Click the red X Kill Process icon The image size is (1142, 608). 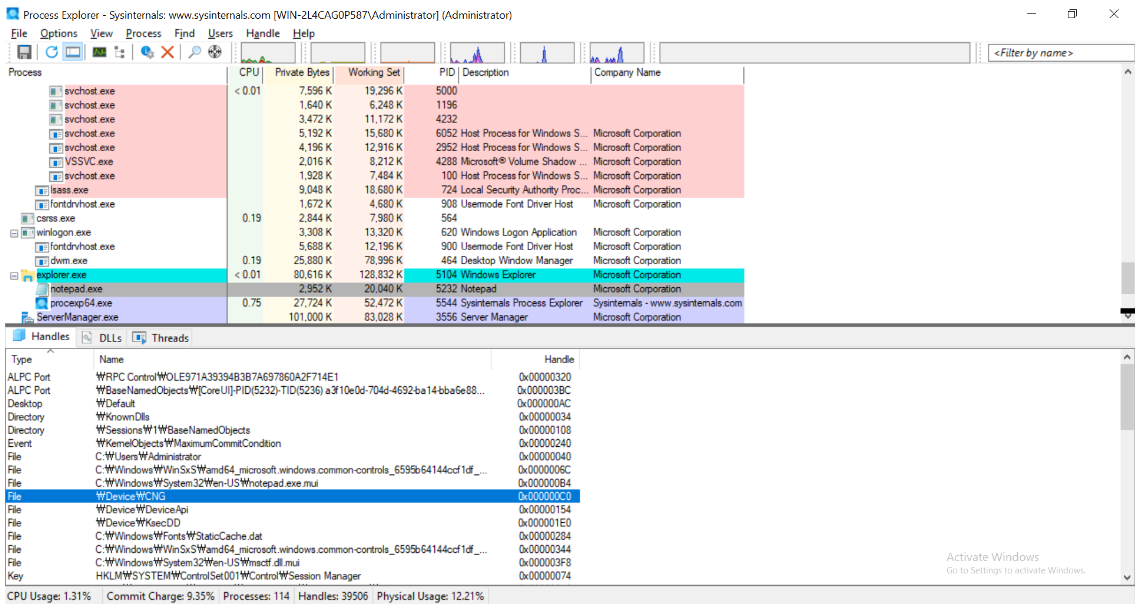tap(168, 52)
